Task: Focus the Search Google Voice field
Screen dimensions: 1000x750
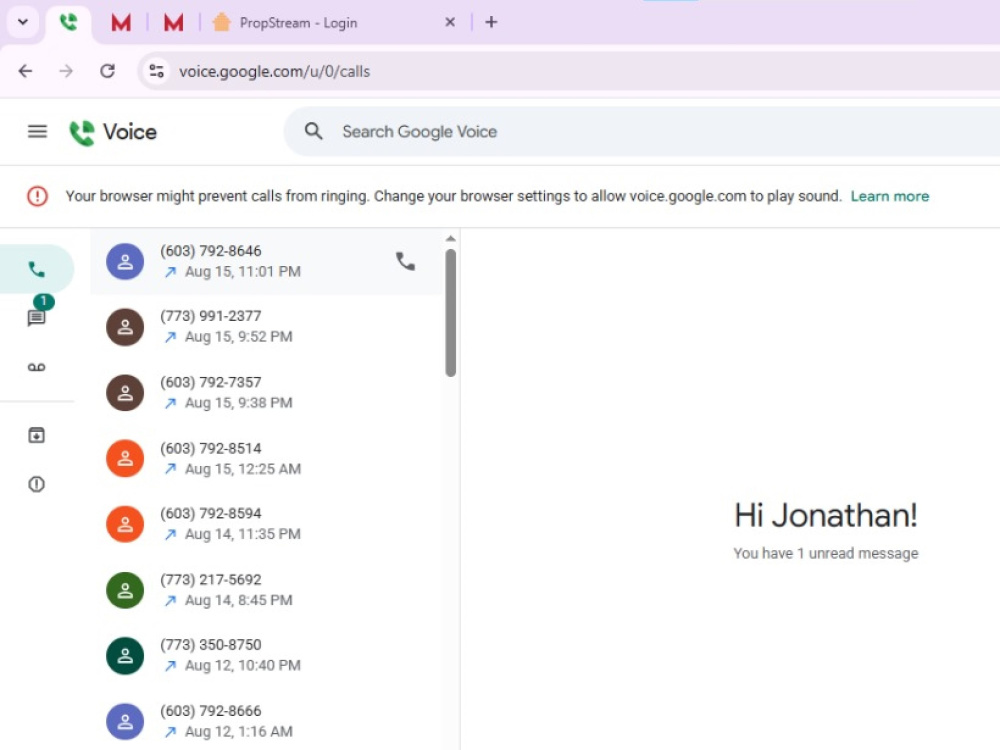Action: pos(642,131)
